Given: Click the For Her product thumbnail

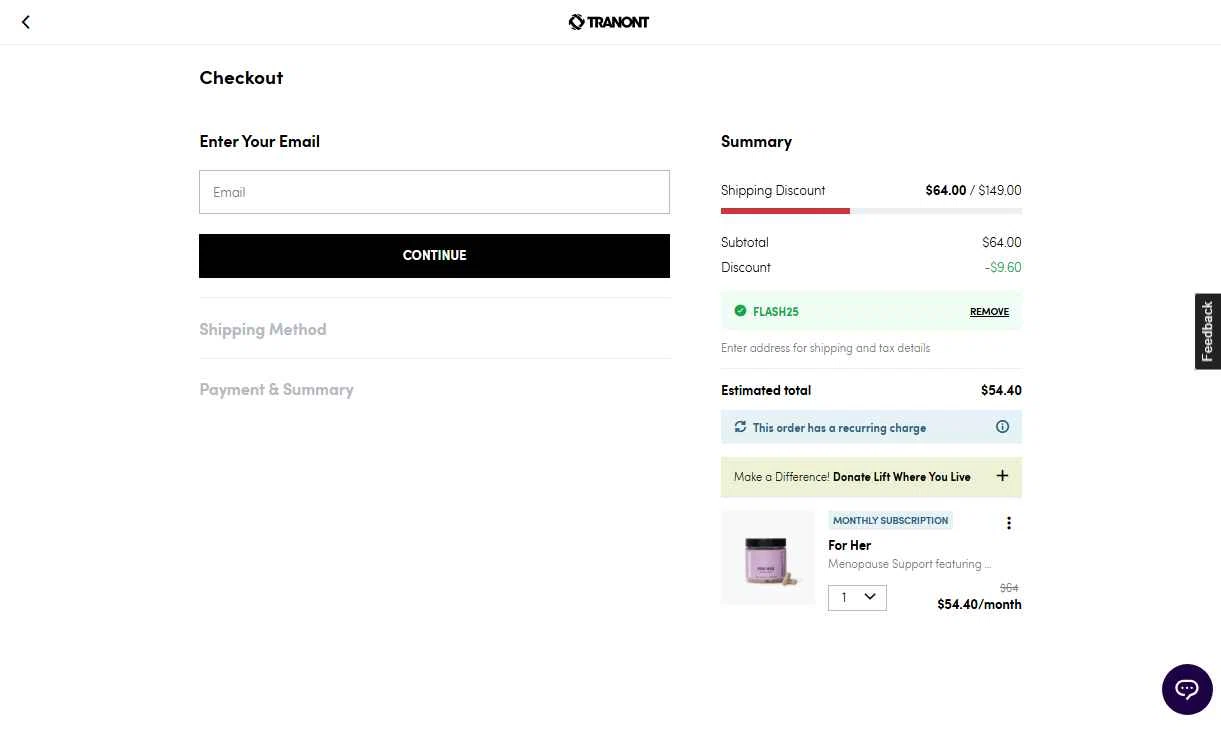Looking at the screenshot, I should click(x=768, y=558).
